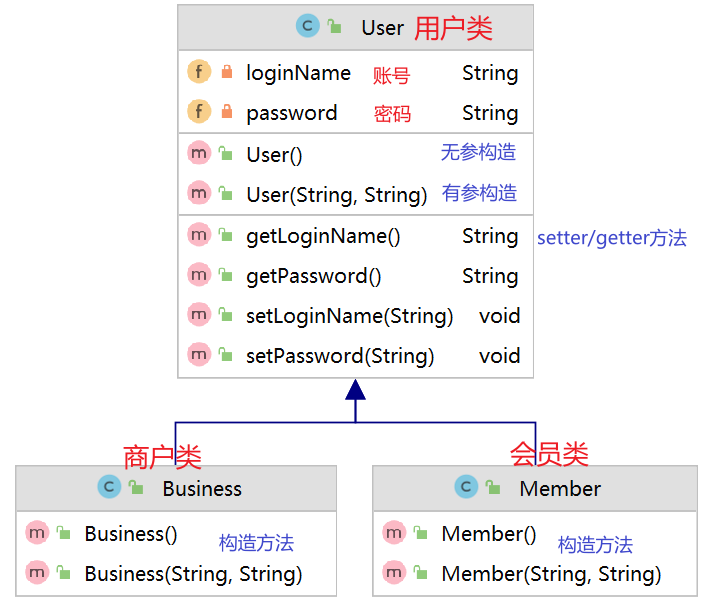Click the inheritance arrowhead below User
The height and width of the screenshot is (599, 714).
click(x=355, y=389)
